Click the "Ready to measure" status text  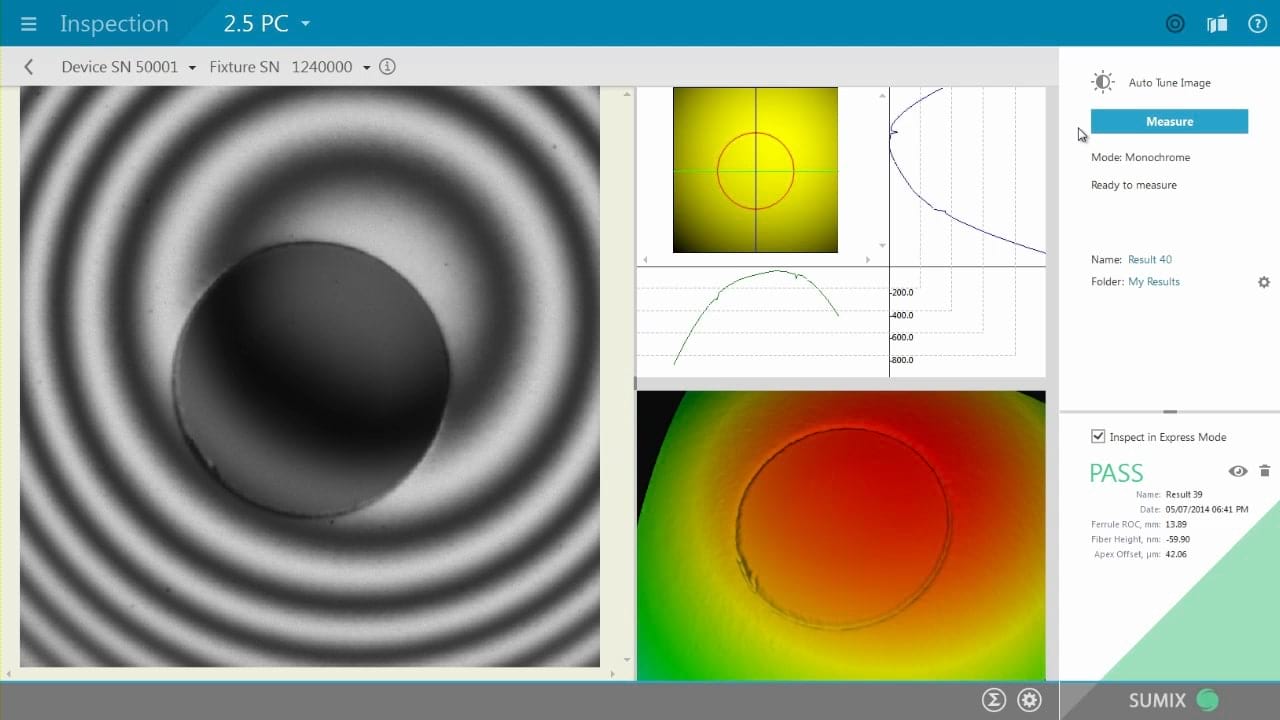click(1134, 185)
